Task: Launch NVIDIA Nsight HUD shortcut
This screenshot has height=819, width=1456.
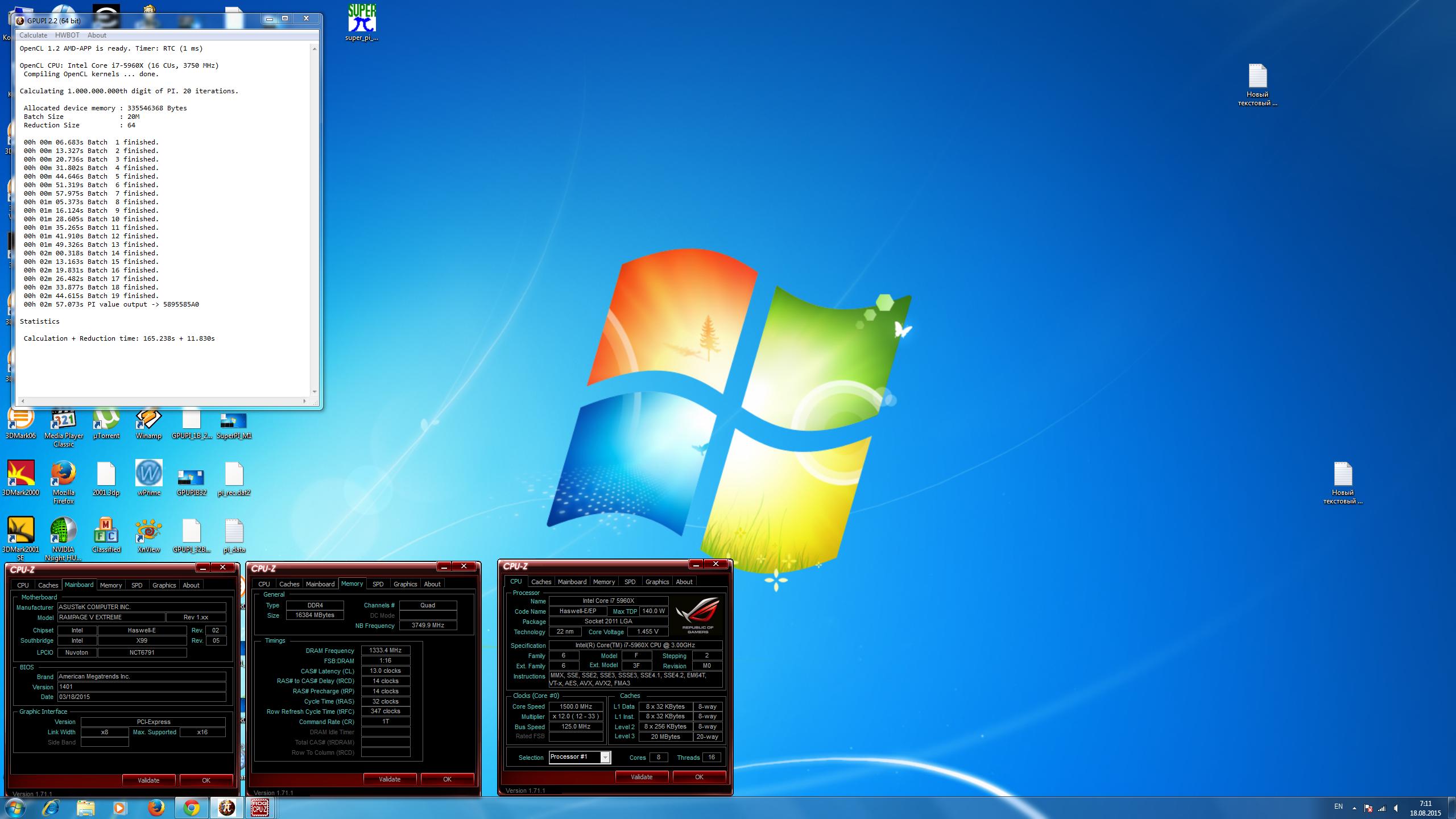Action: tap(64, 539)
